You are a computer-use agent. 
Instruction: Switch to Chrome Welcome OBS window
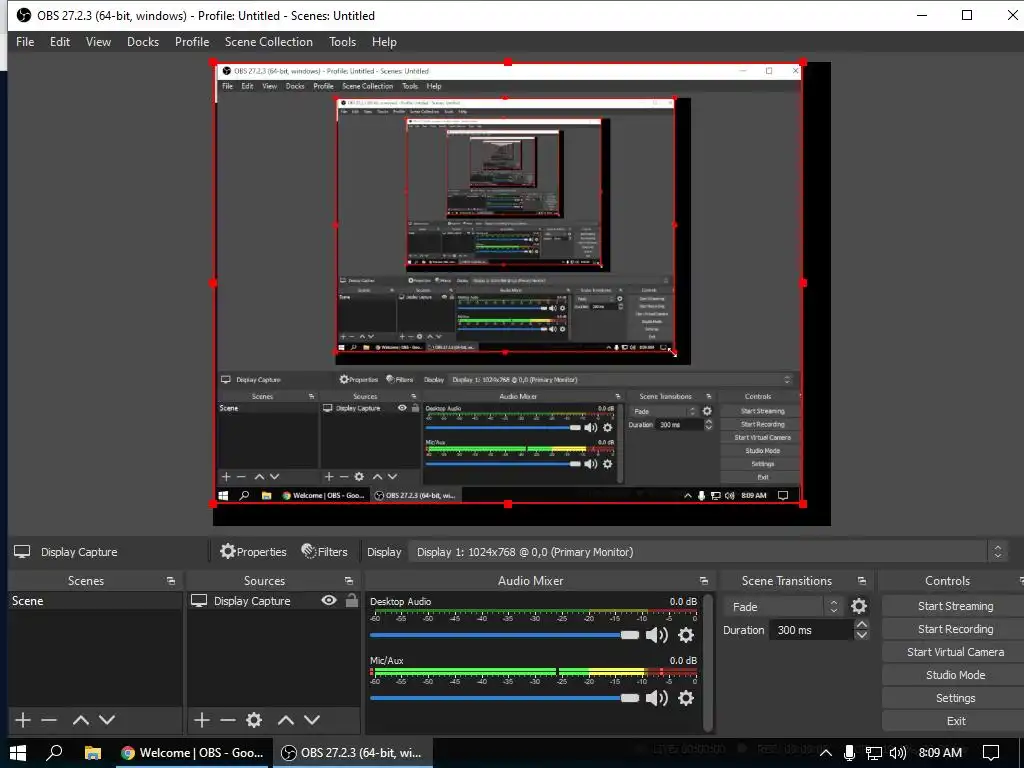click(x=193, y=753)
